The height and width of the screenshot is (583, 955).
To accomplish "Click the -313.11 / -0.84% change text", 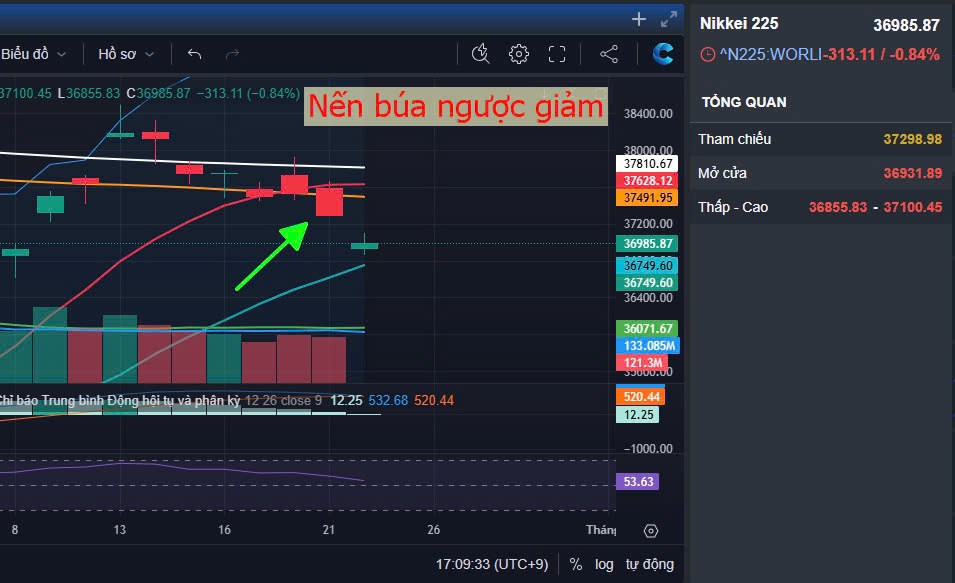I will point(881,55).
